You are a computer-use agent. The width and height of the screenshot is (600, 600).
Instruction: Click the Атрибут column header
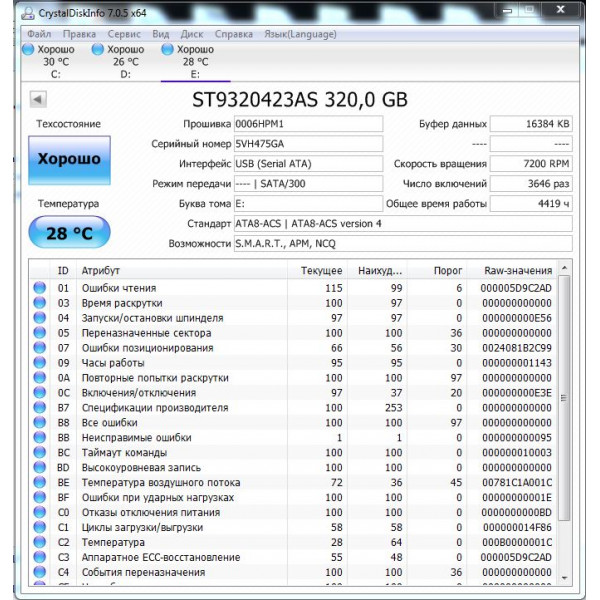coord(182,271)
